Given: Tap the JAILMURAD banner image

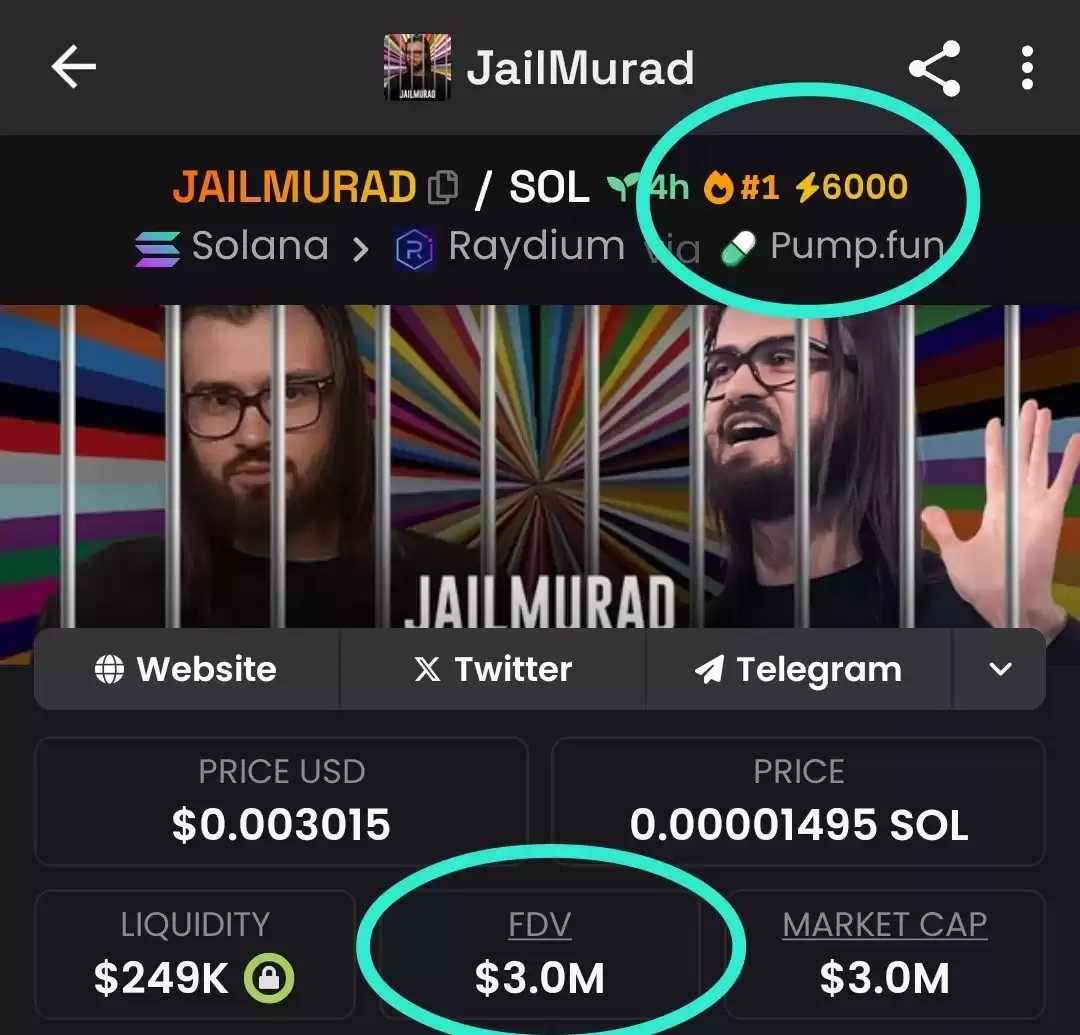Looking at the screenshot, I should pos(540,466).
